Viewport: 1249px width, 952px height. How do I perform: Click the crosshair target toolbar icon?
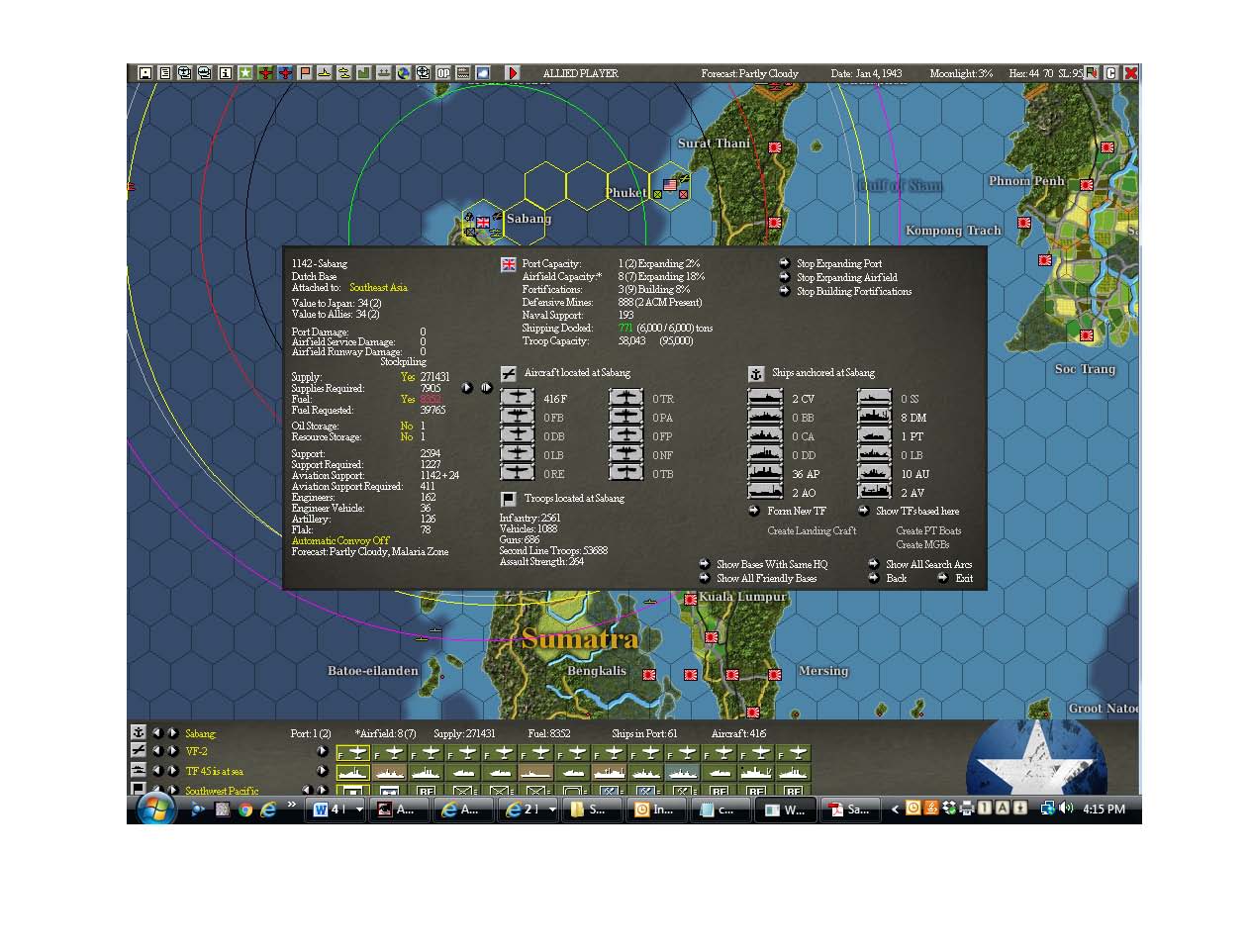coord(424,73)
